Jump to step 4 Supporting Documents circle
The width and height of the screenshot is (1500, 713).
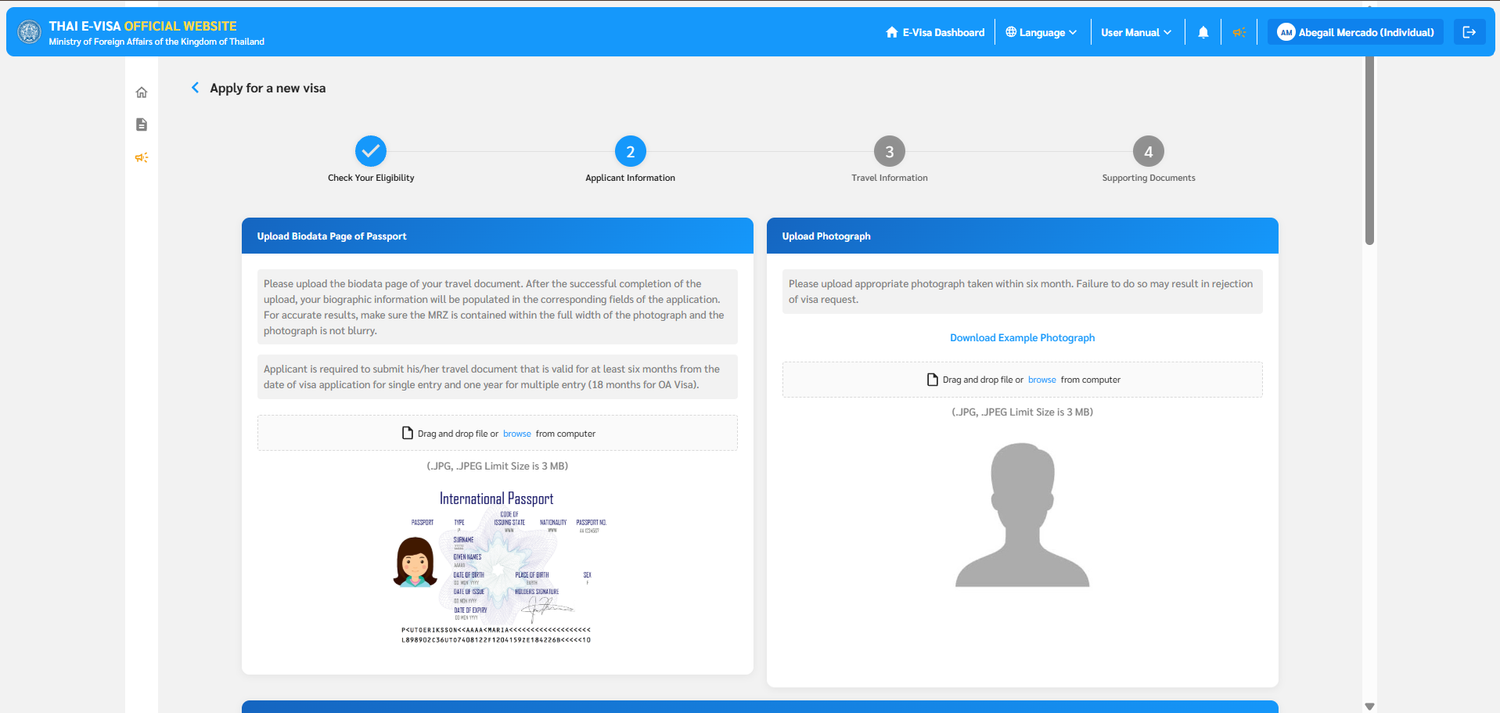[1148, 152]
